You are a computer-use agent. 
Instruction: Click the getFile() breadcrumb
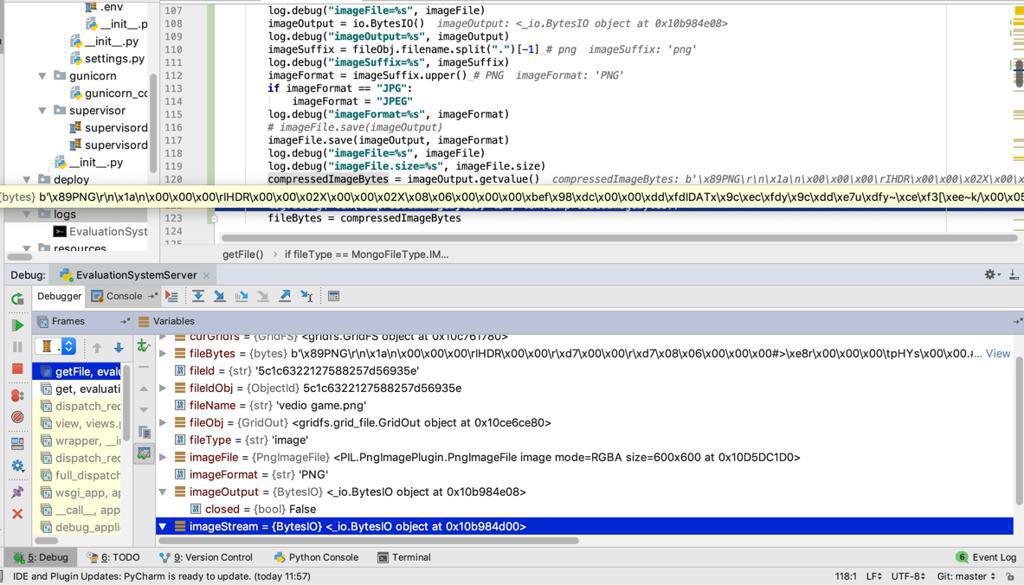click(x=243, y=254)
